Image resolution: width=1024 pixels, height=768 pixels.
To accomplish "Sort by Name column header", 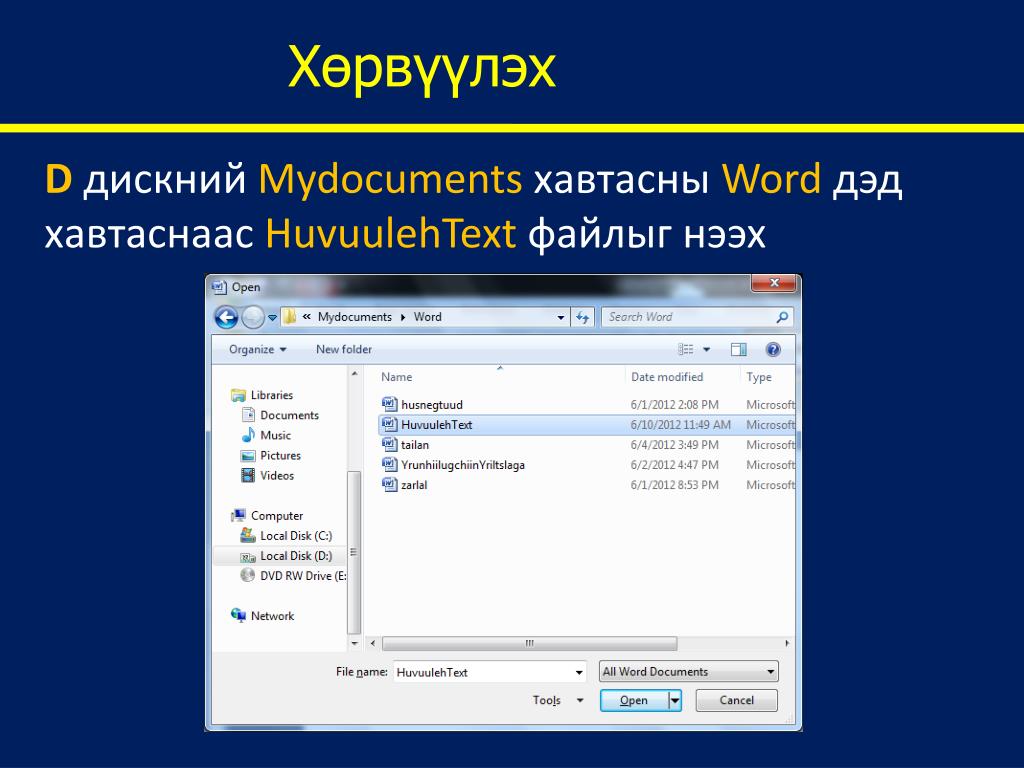I will point(396,377).
